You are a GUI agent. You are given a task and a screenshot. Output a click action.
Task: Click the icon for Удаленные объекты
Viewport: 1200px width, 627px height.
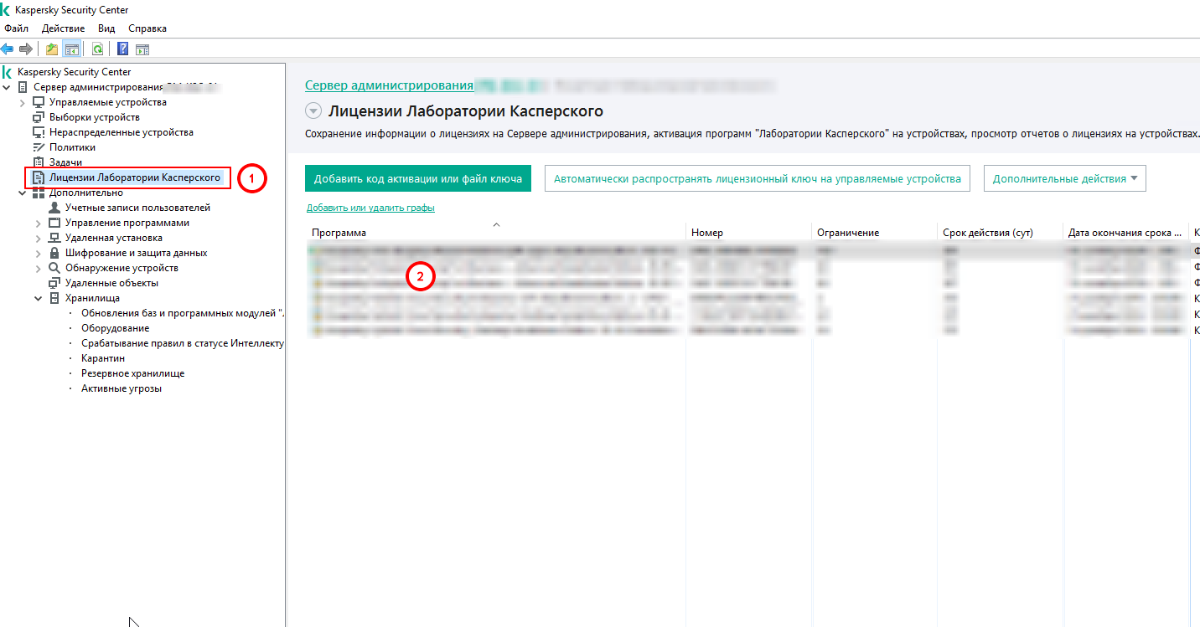click(55, 283)
